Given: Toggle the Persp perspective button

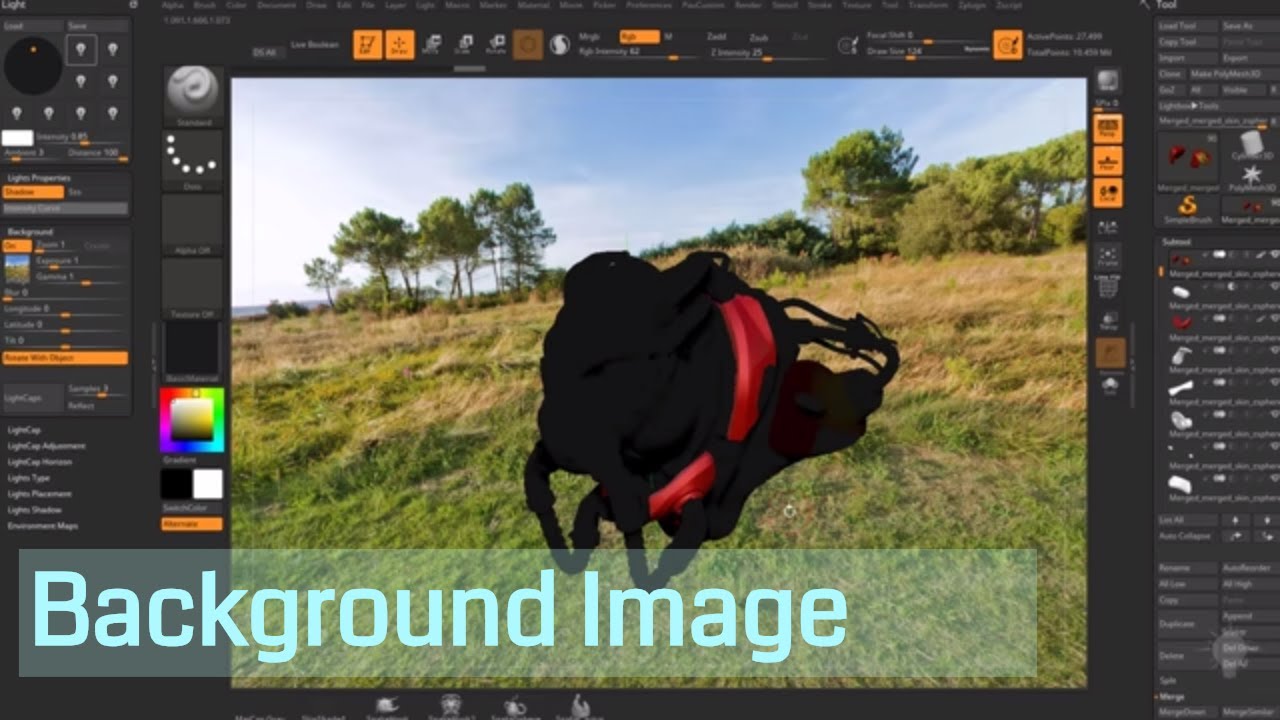Looking at the screenshot, I should click(1107, 129).
